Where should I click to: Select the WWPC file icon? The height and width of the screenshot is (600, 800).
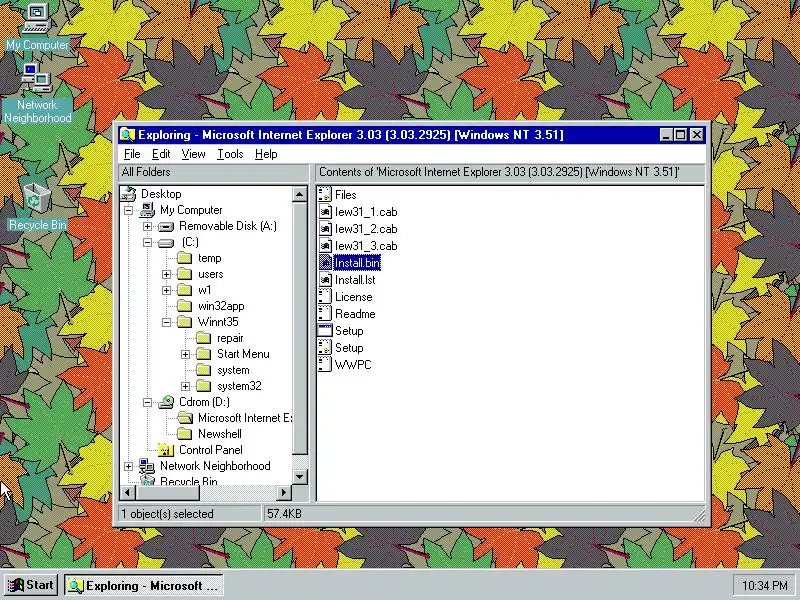click(x=325, y=365)
